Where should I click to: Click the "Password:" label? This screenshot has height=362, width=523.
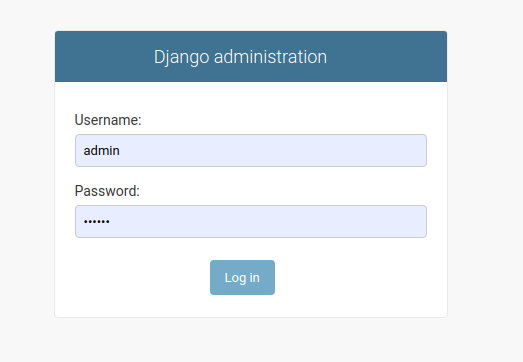pyautogui.click(x=107, y=191)
